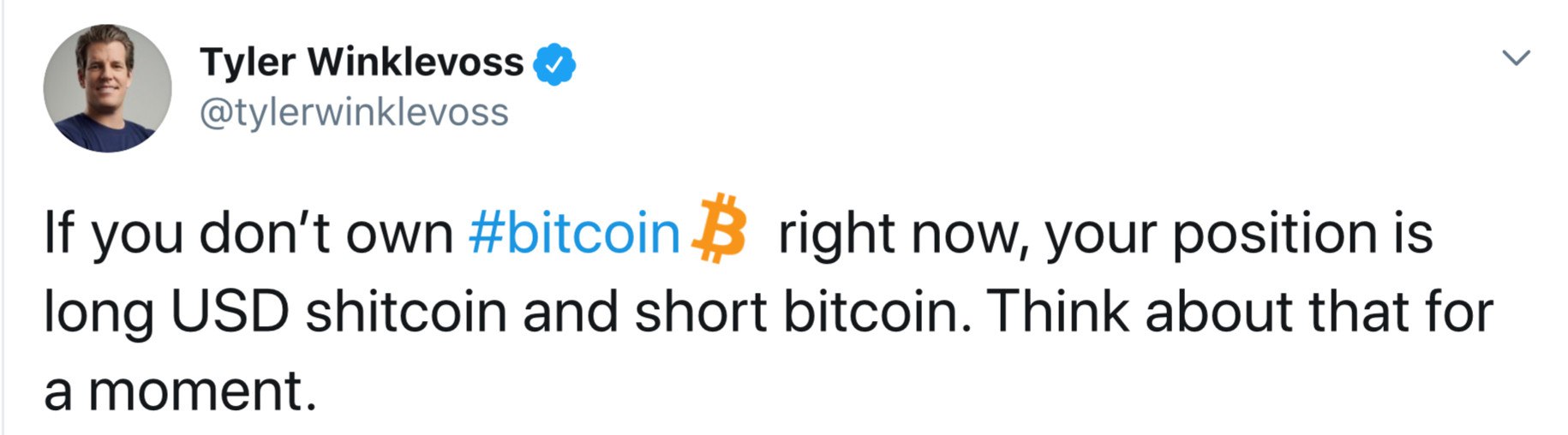The width and height of the screenshot is (1568, 435).
Task: Click the display name Tyler Winklevoss
Action: [x=361, y=63]
